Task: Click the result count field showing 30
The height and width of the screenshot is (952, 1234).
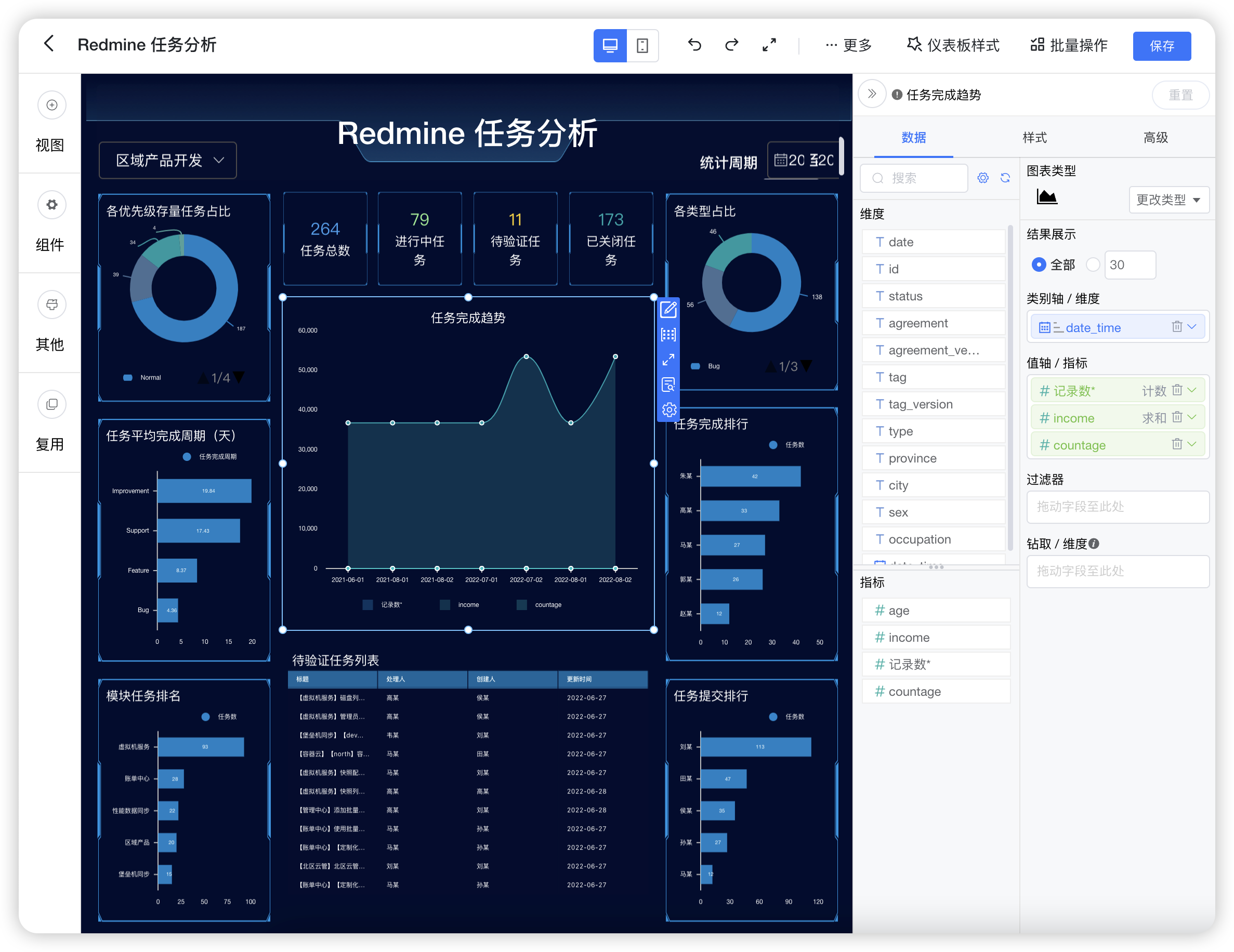Action: [1130, 265]
